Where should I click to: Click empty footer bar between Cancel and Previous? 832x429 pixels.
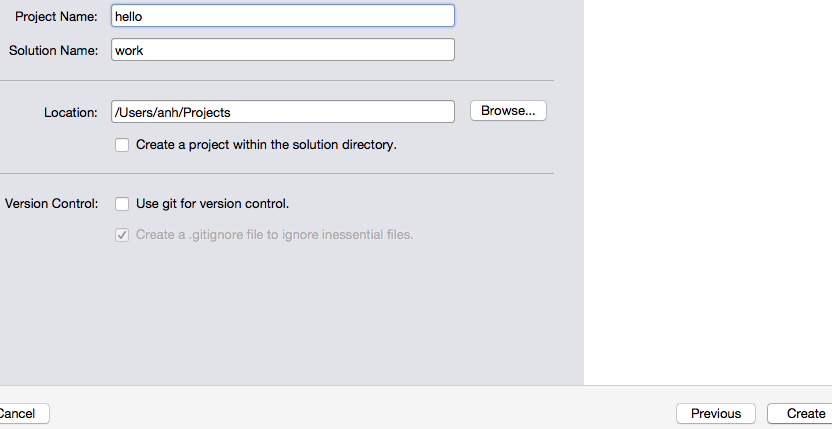(363, 408)
